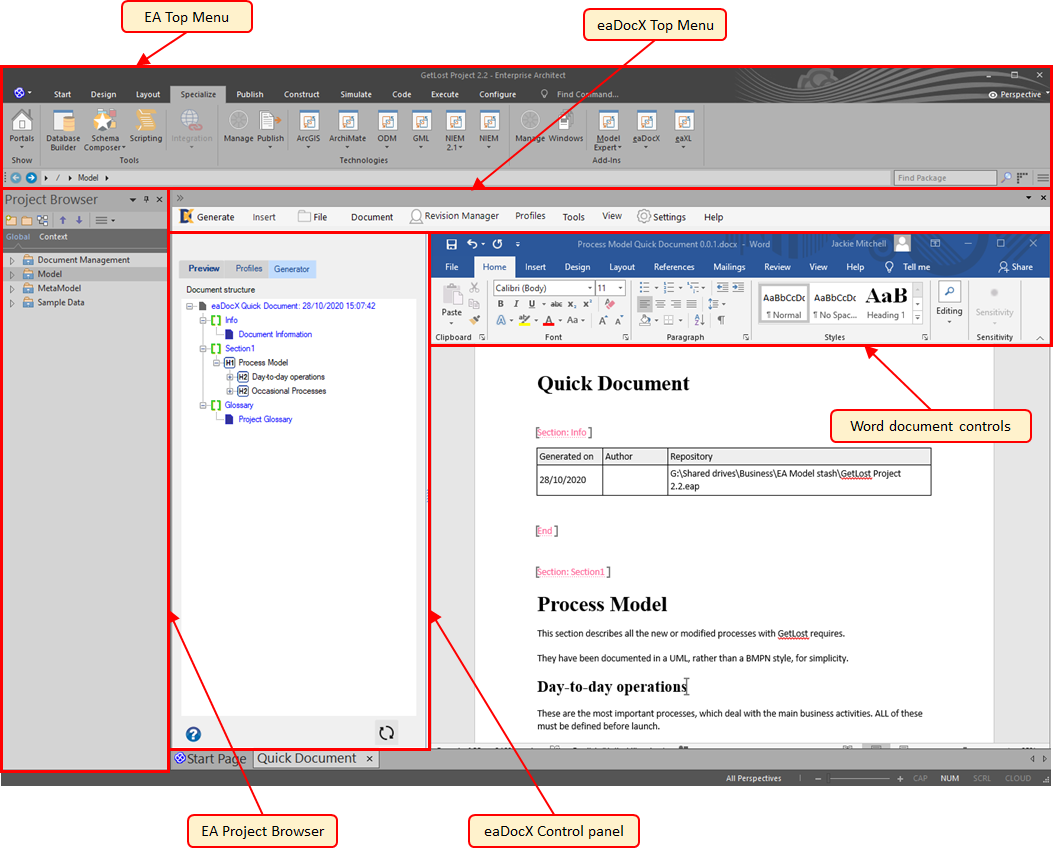Toggle superscript in Word Font group
The image size is (1053, 850).
pyautogui.click(x=587, y=303)
